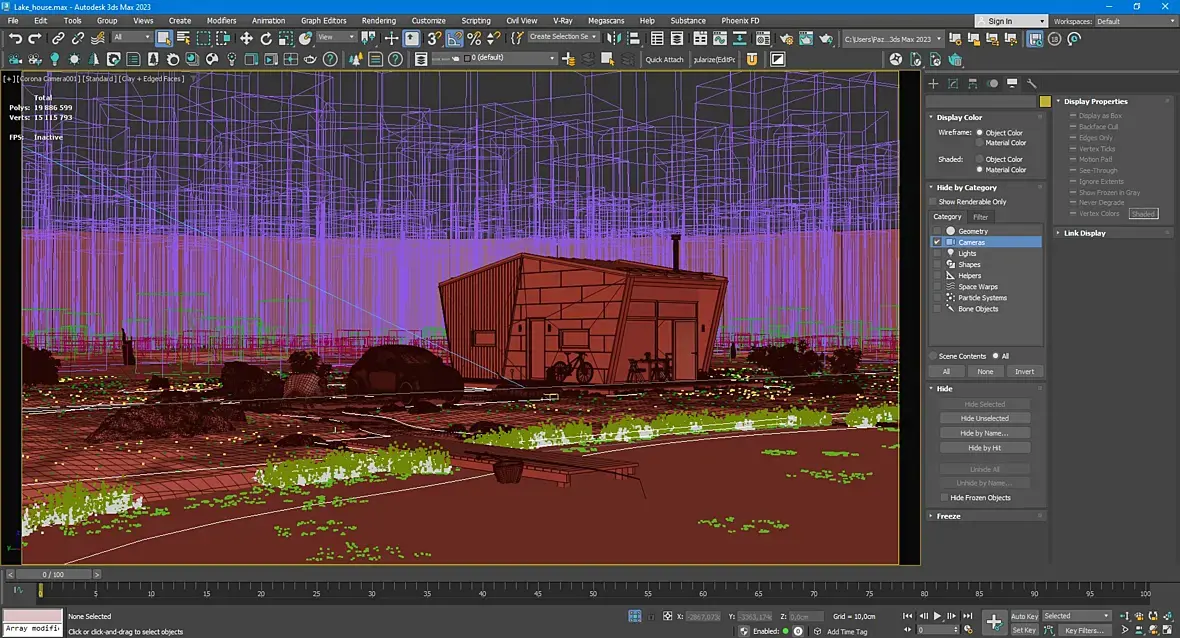This screenshot has width=1180, height=638.
Task: Open the Rendering menu
Action: coord(378,20)
